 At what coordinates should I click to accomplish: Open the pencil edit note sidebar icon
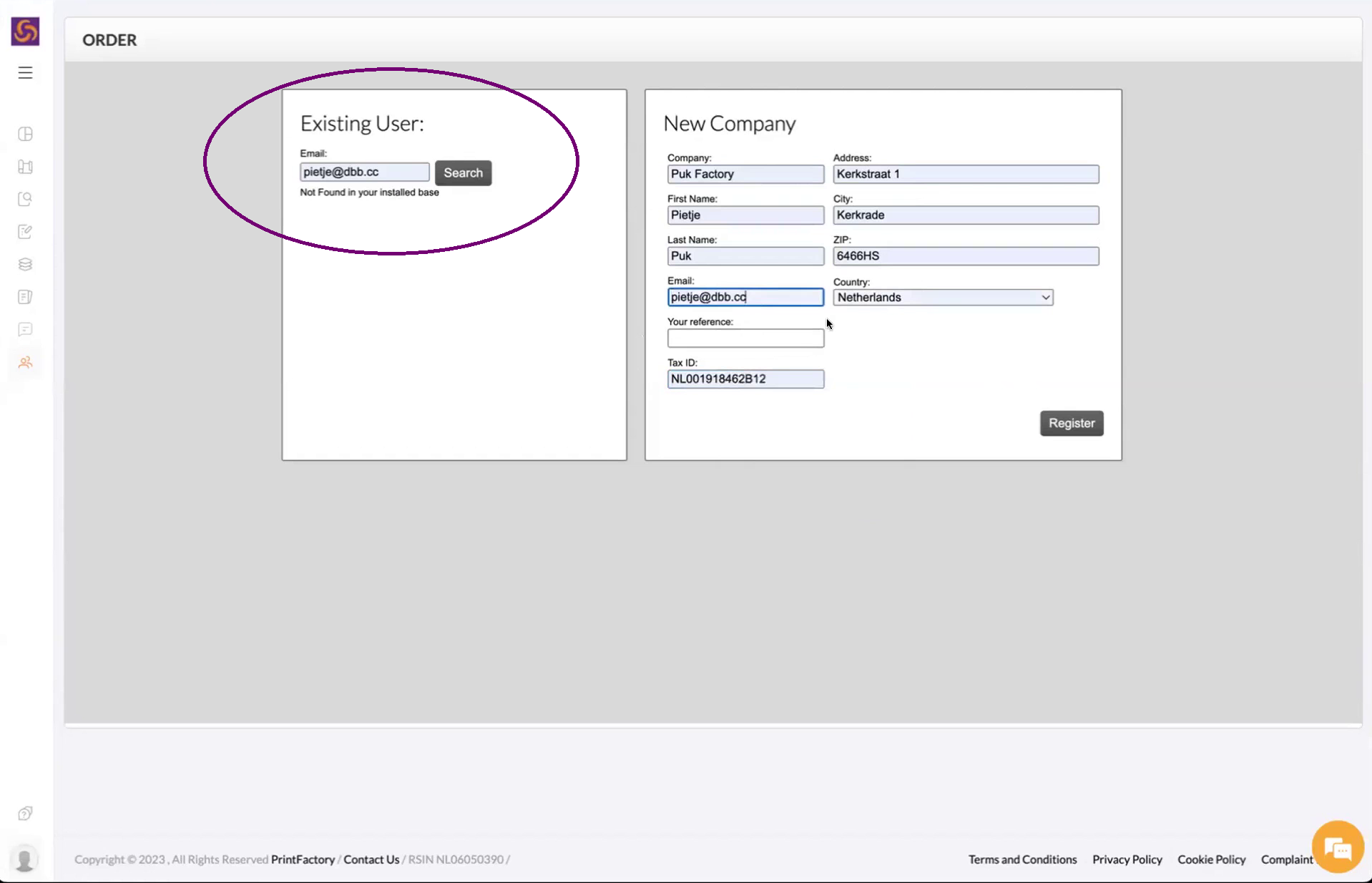click(25, 232)
